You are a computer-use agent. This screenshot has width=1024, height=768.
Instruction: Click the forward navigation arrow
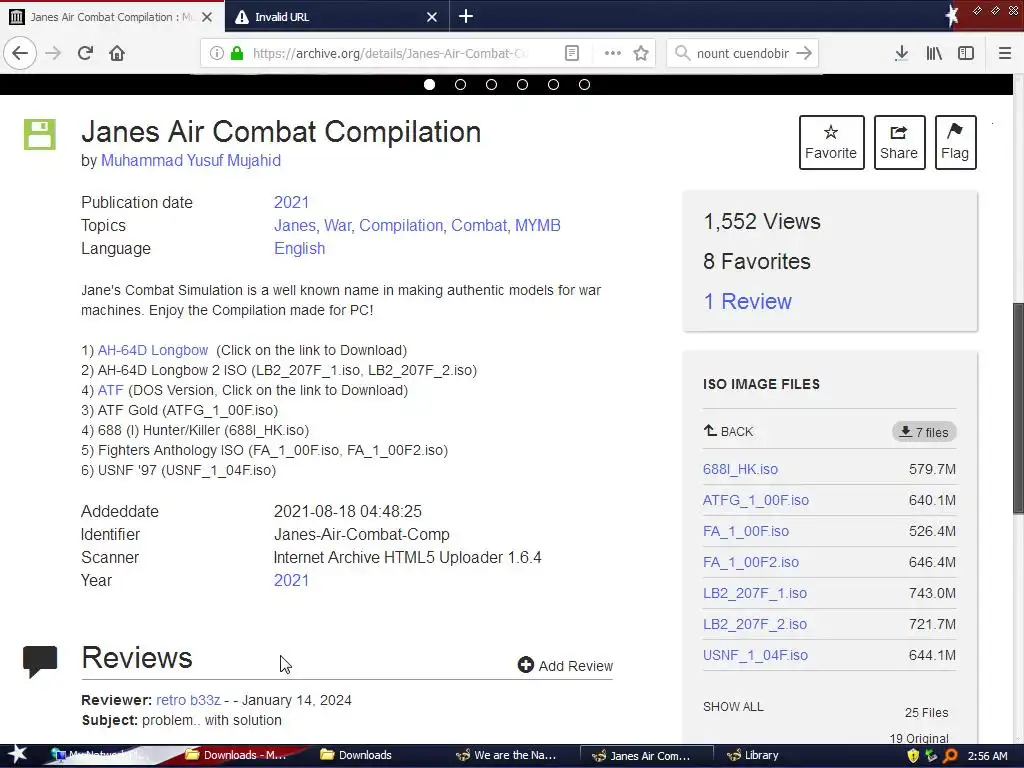coord(53,53)
